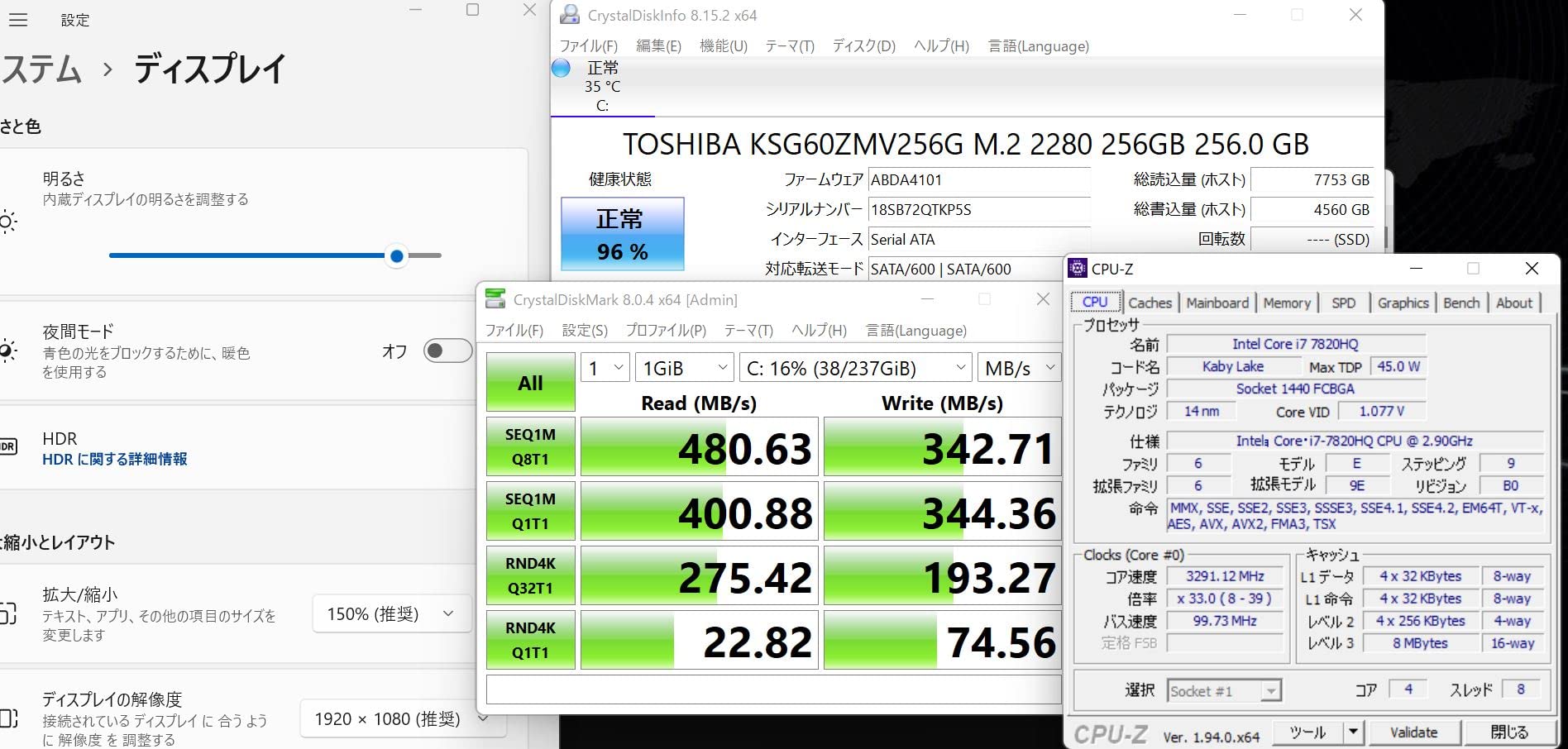Click the core speed value 3291.12 MHz
Viewport: 1568px width, 749px height.
[x=1225, y=576]
